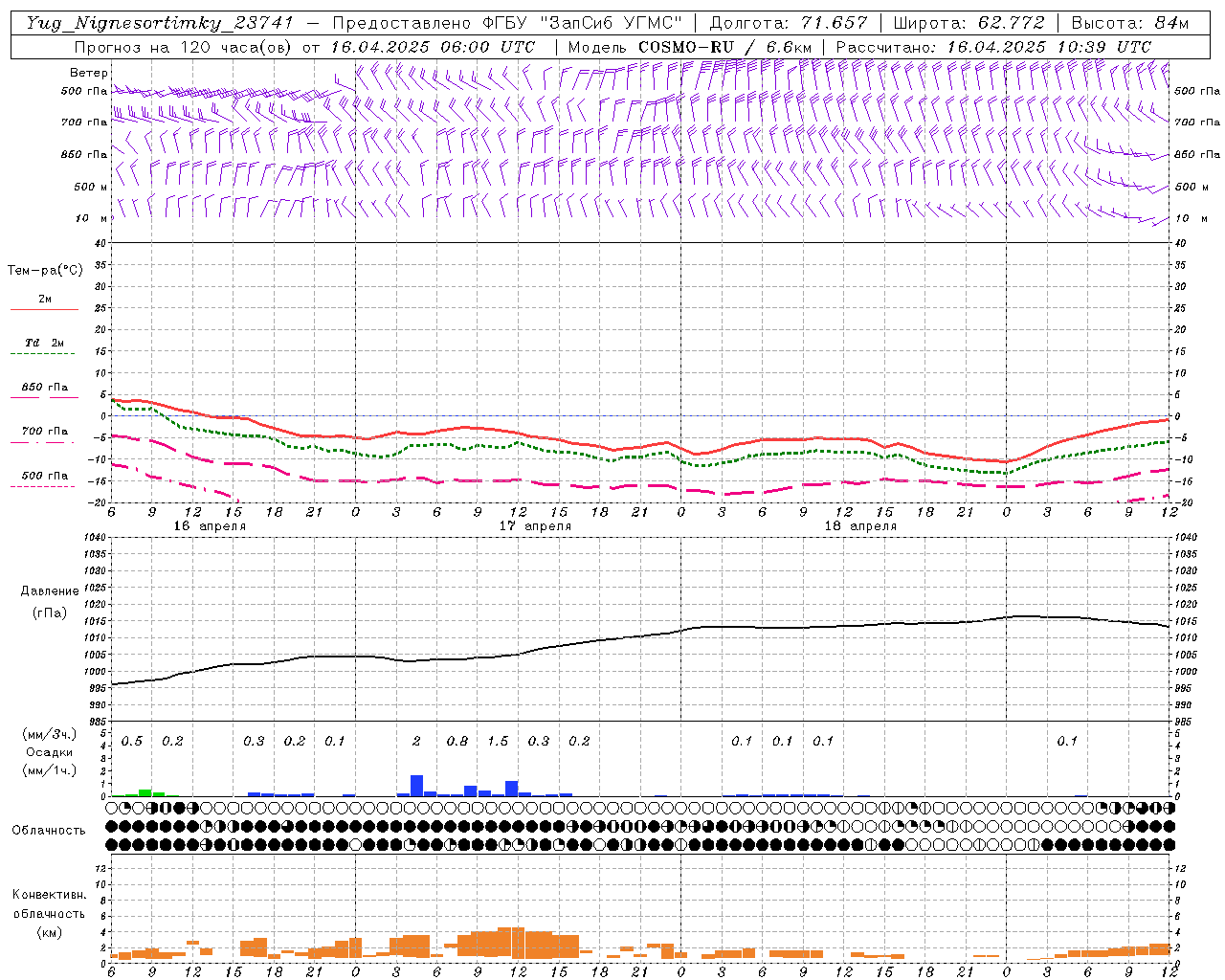
Task: Click the tallest blue precipitation bar
Action: (416, 786)
